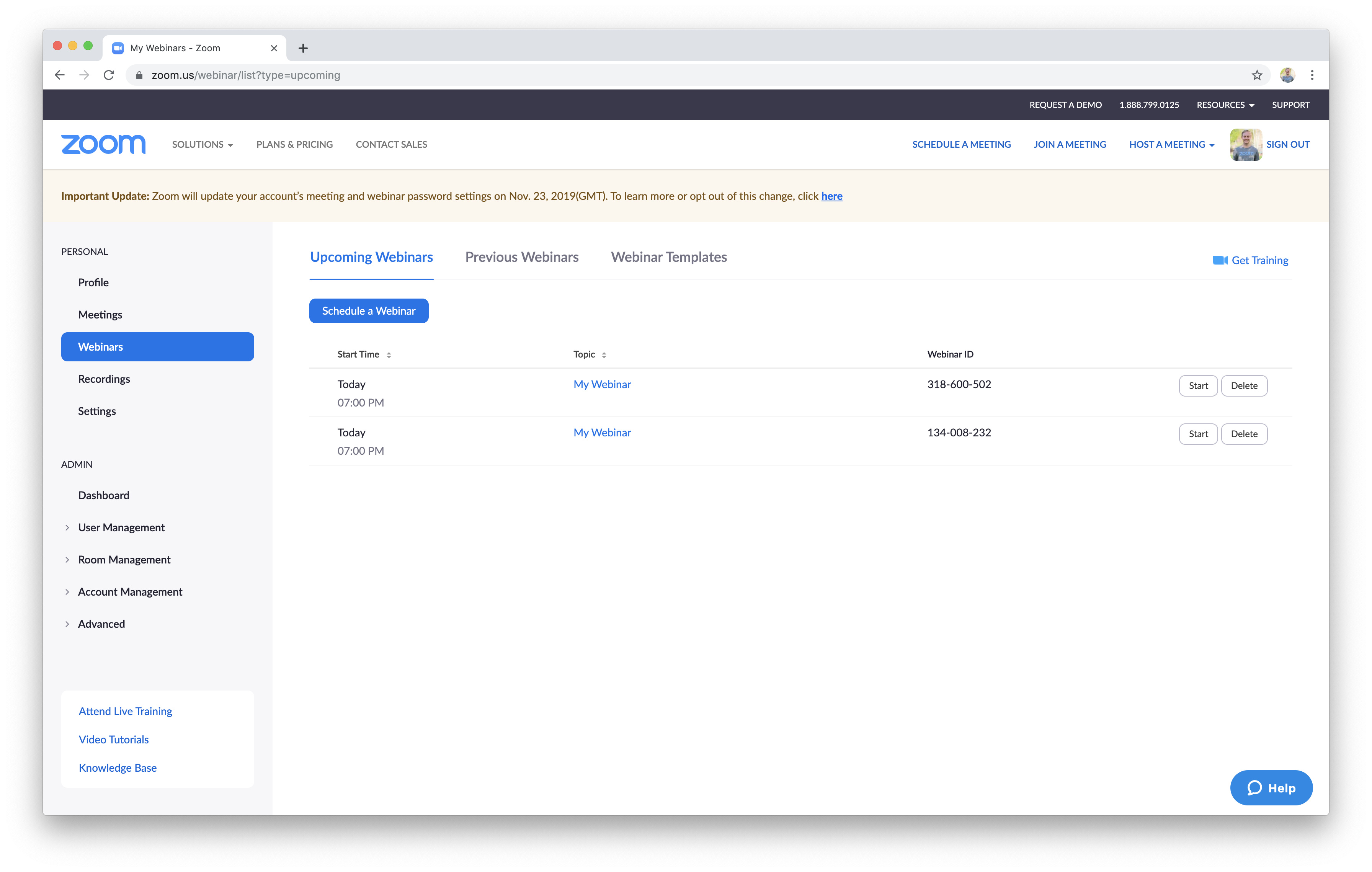Click Request a Demo
Screen dimensions: 1372x872
click(1065, 105)
